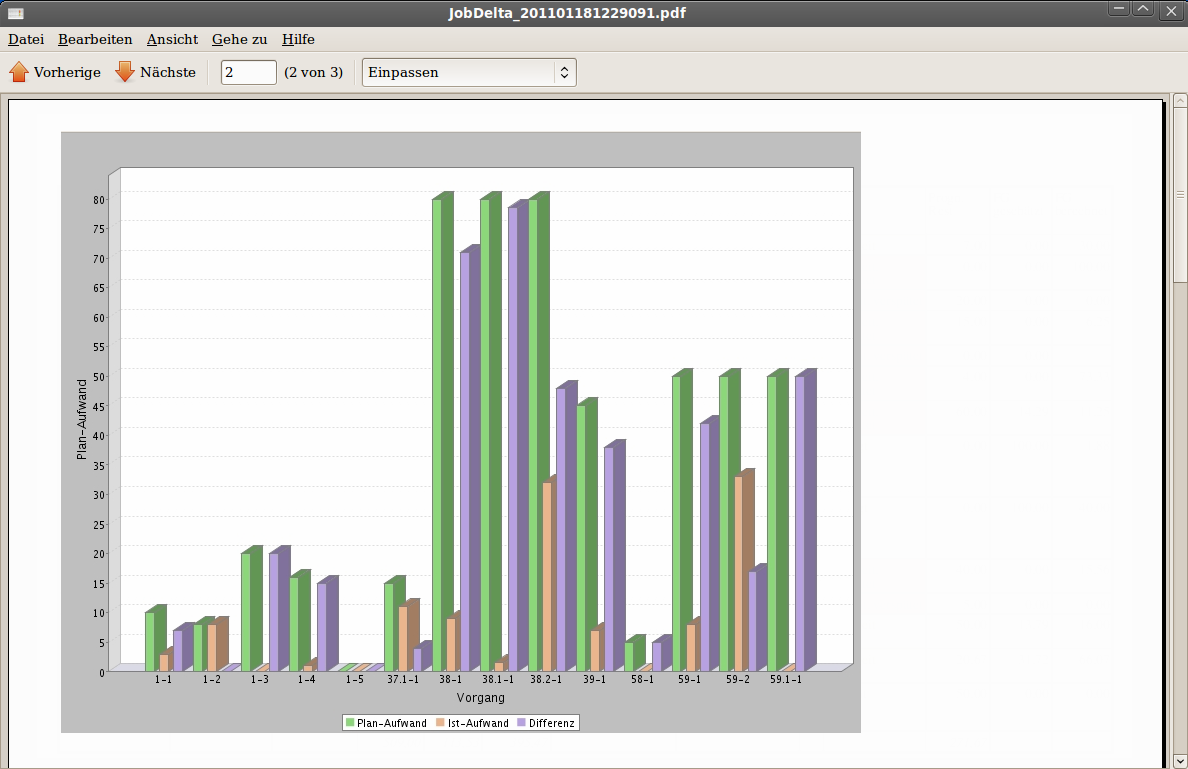Click the scrollbar down arrow
This screenshot has width=1188, height=769.
point(1179,761)
